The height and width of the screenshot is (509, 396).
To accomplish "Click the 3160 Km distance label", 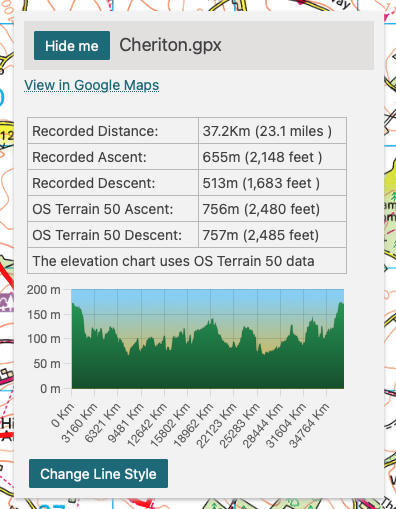I will pos(79,423).
